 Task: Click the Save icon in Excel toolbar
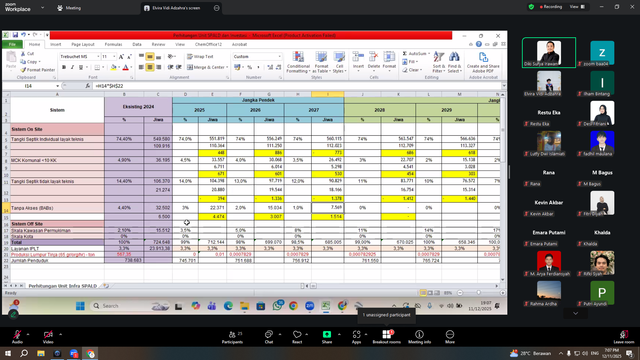pyautogui.click(x=15, y=35)
